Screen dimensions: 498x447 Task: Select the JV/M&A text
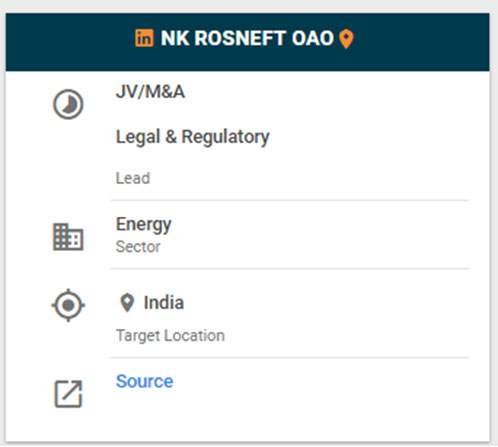(x=150, y=91)
